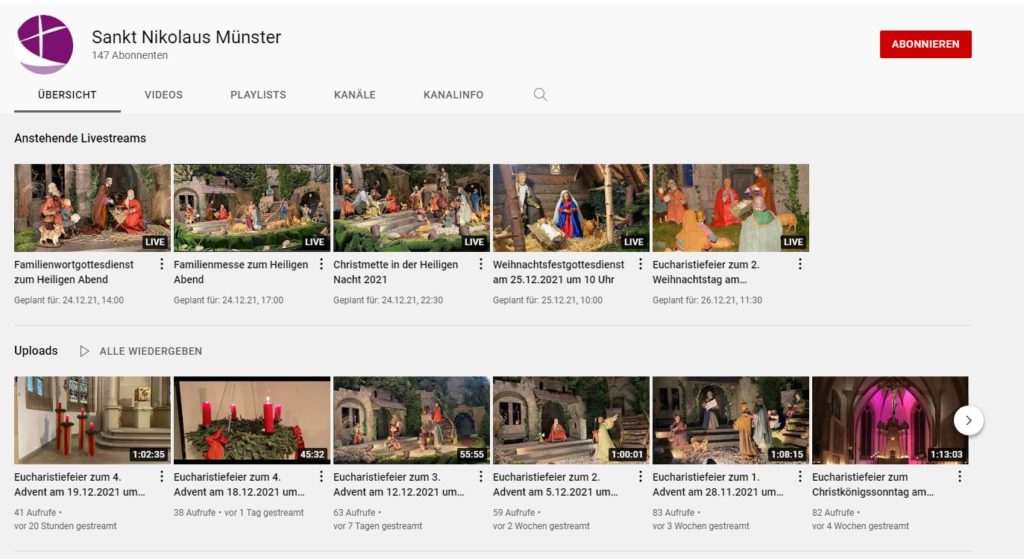Click the 1:00:01 video thumbnail
Viewport: 1024px width, 559px height.
[x=571, y=420]
